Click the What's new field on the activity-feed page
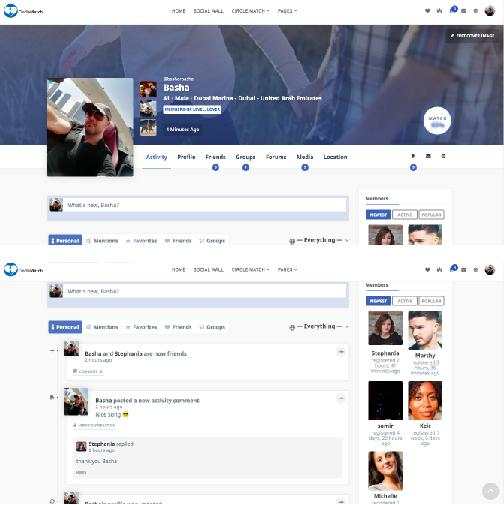The image size is (504, 505). [205, 291]
